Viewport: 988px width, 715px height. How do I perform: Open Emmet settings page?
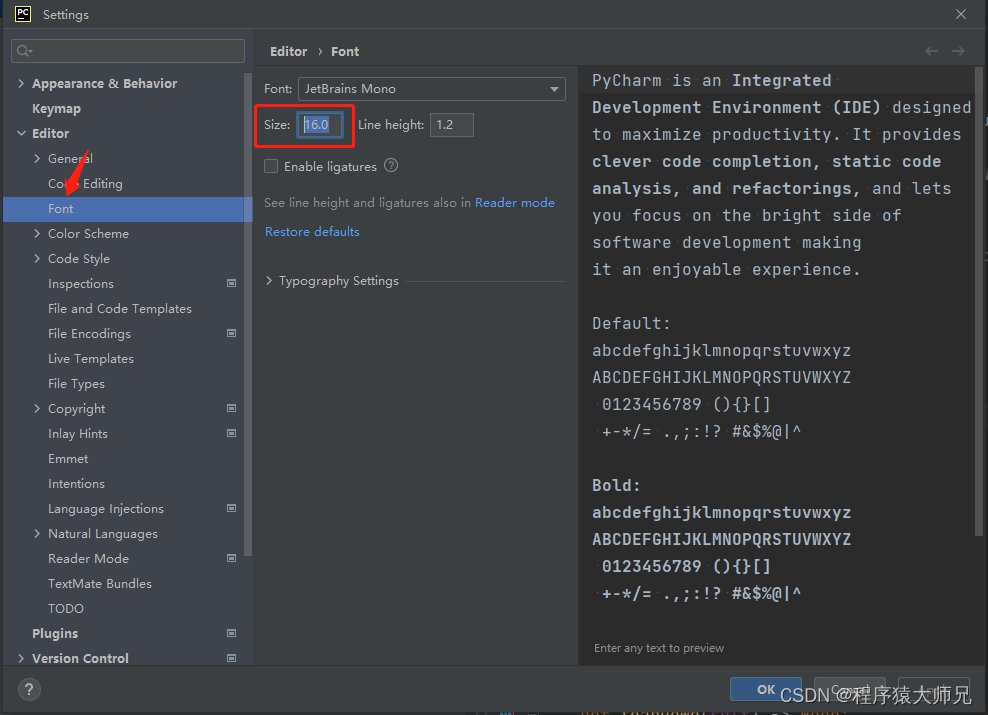click(x=68, y=459)
